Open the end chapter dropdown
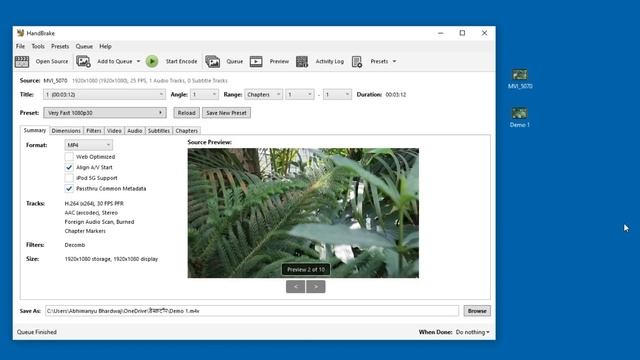 point(337,95)
